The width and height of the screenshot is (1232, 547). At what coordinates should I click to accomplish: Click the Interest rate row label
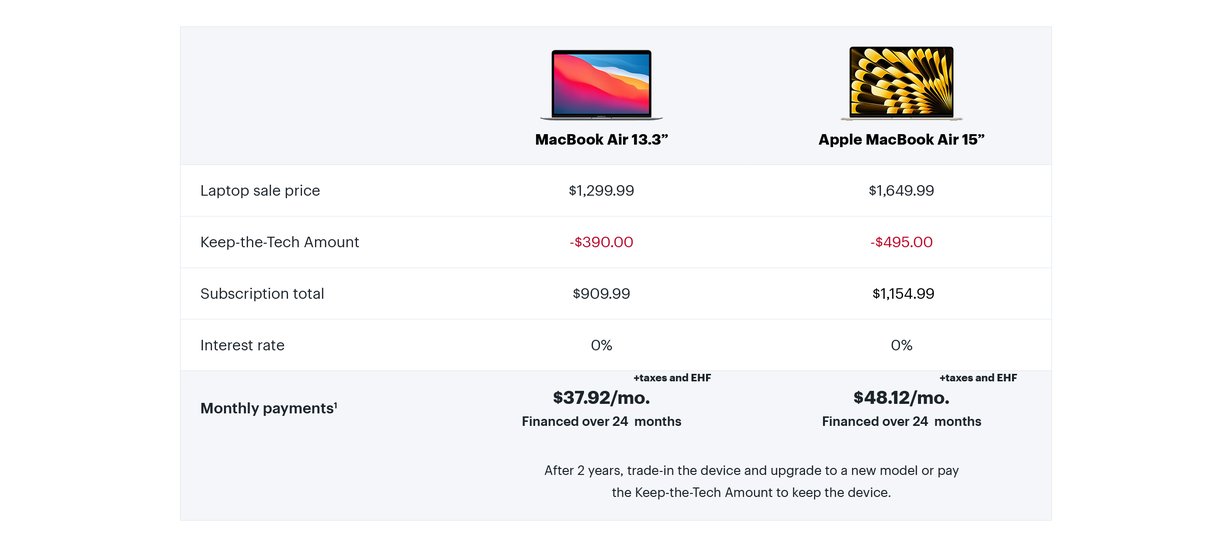[242, 345]
